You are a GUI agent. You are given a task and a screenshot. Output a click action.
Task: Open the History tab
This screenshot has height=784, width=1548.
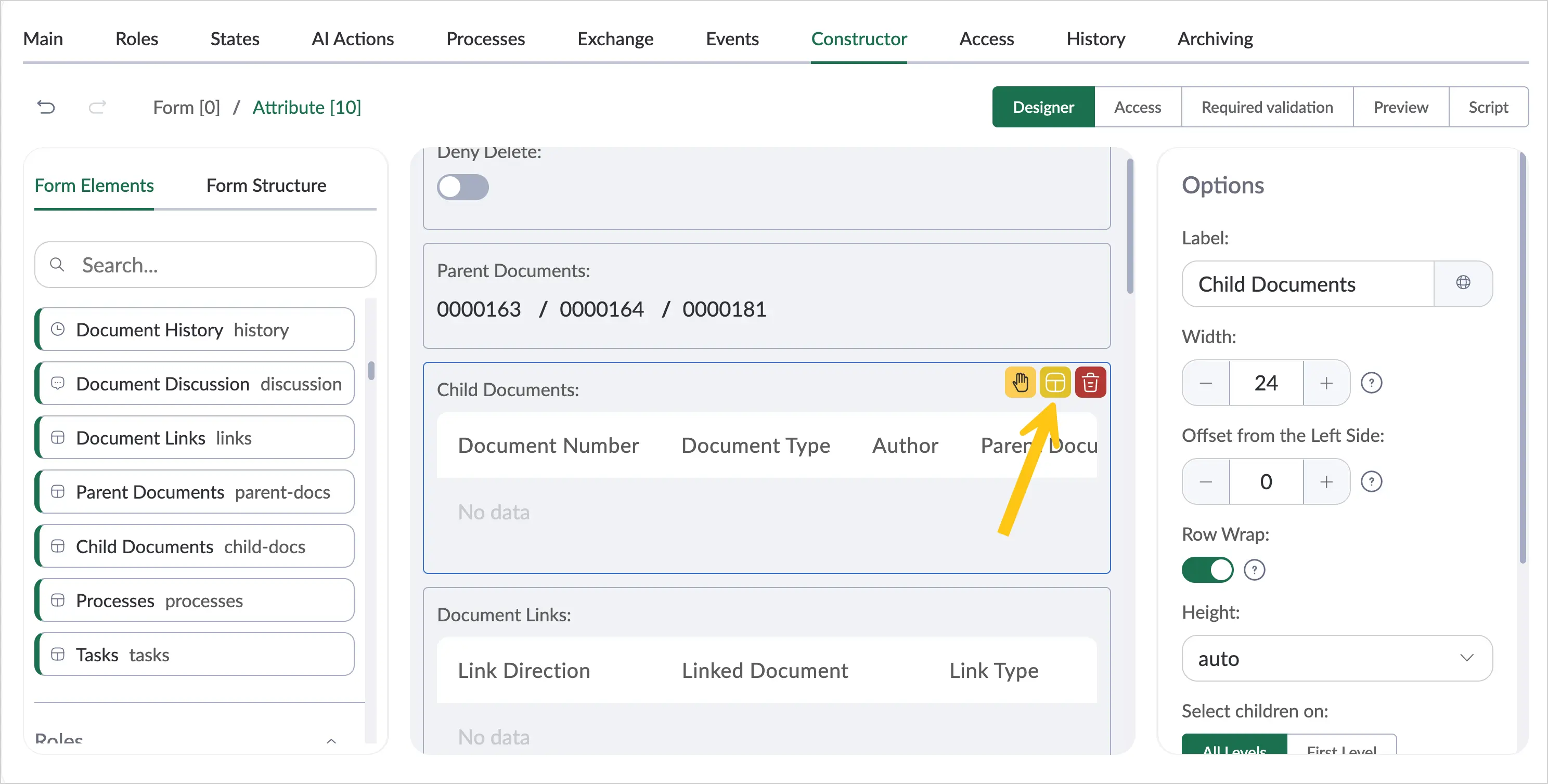click(1095, 38)
